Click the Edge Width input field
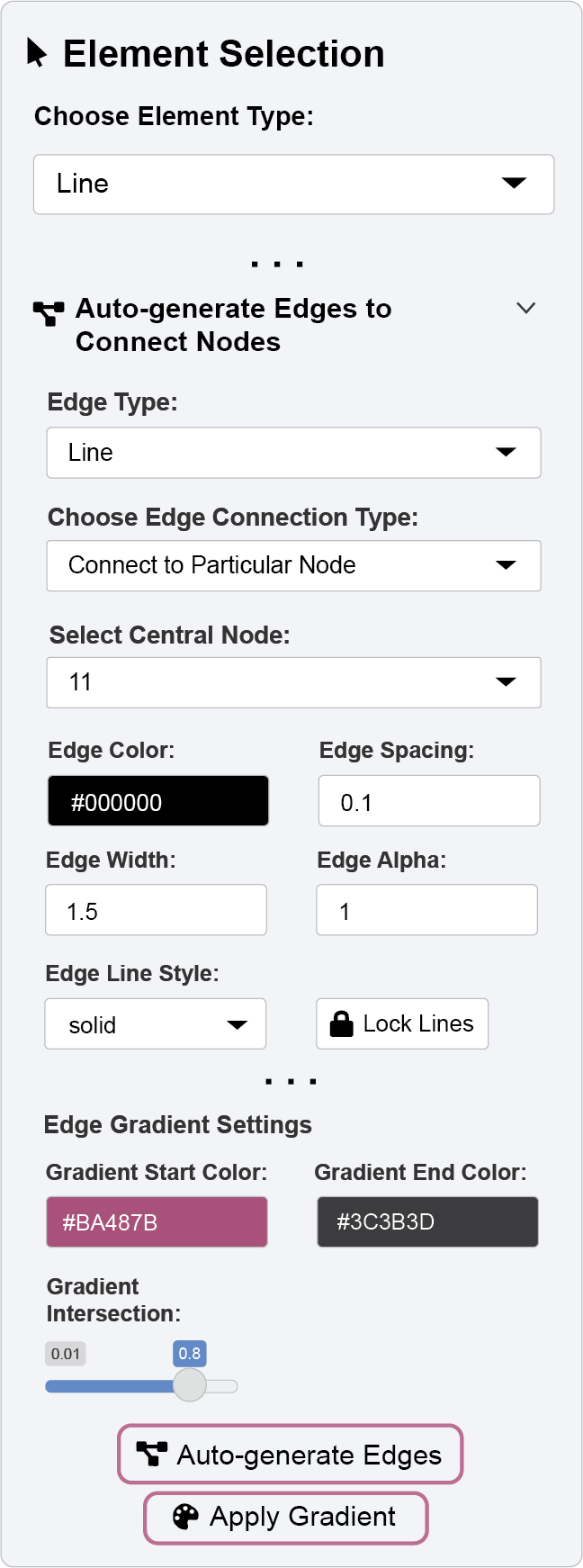583x1568 pixels. coord(157,910)
